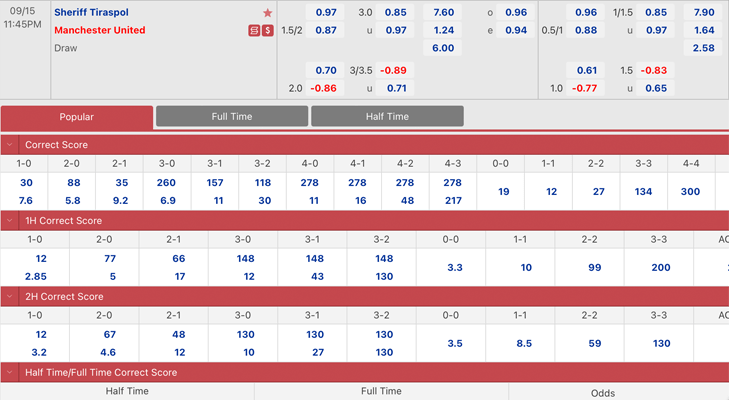Click the Draw label under team names

tap(66, 48)
